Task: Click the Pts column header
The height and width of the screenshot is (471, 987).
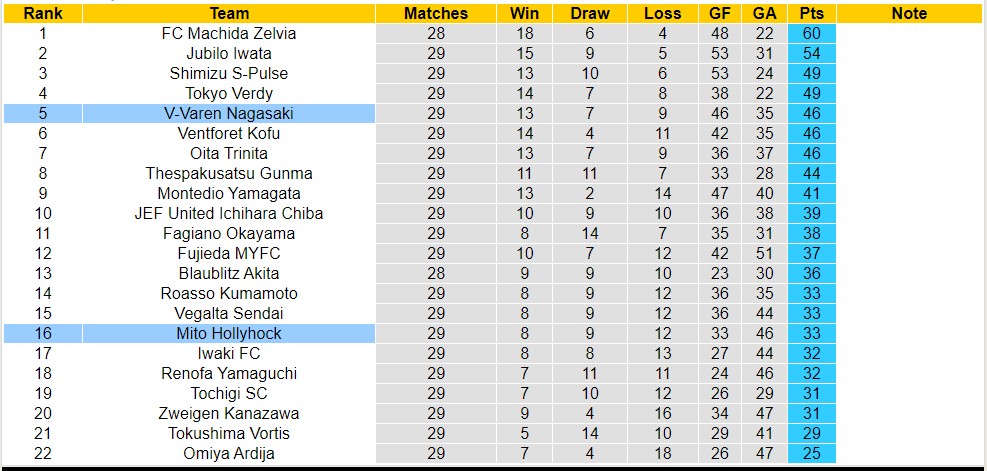Action: click(x=812, y=13)
